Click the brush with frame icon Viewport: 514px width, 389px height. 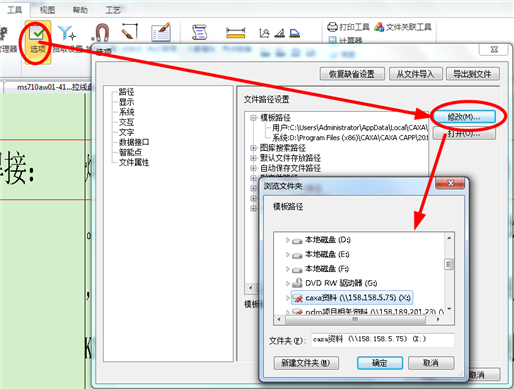pyautogui.click(x=130, y=31)
